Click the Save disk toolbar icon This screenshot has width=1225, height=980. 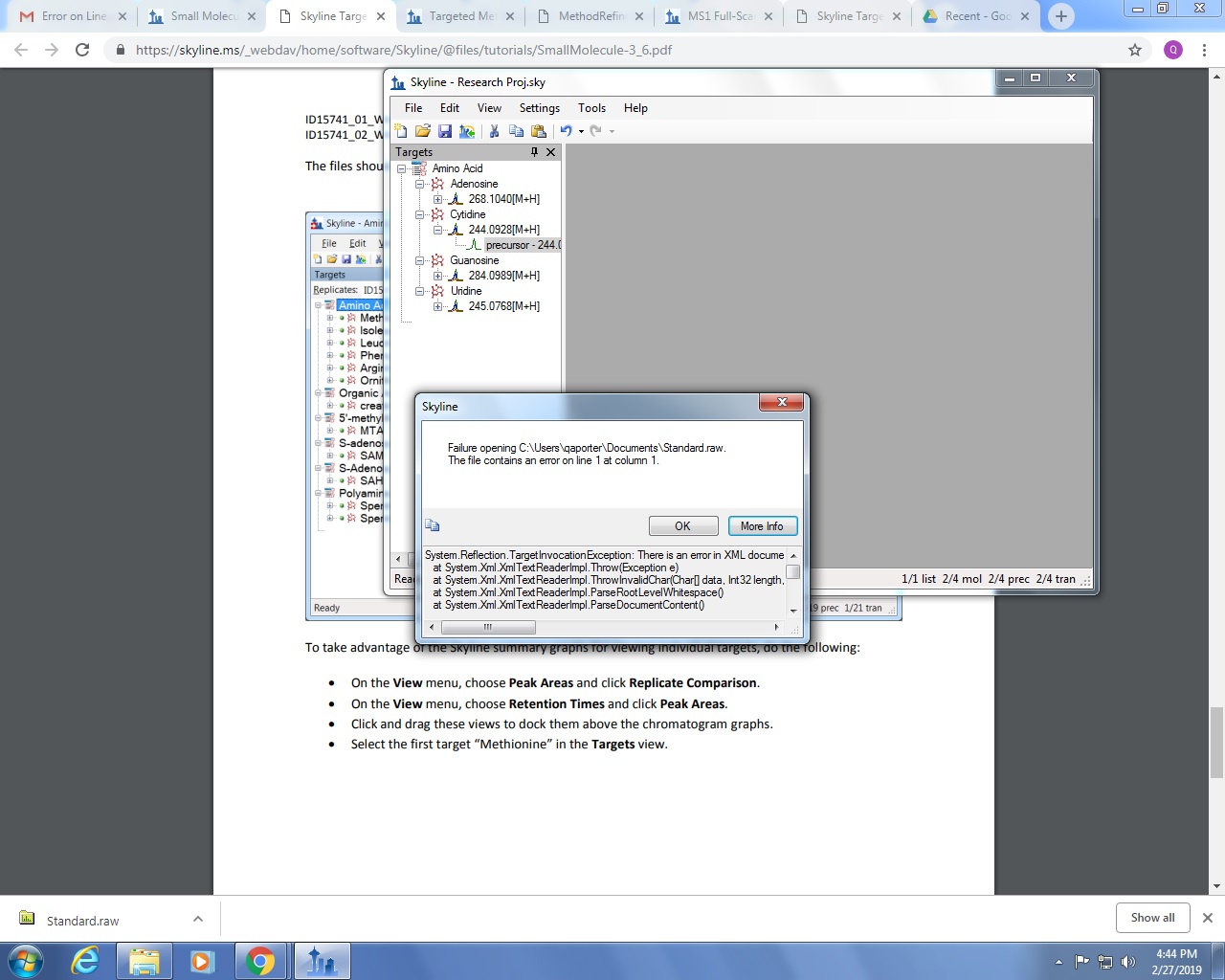click(x=445, y=131)
